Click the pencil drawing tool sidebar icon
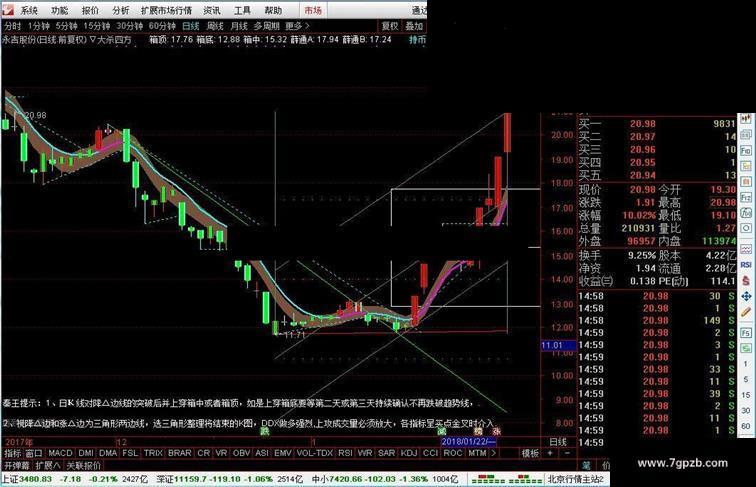756x487 pixels. pos(746,312)
